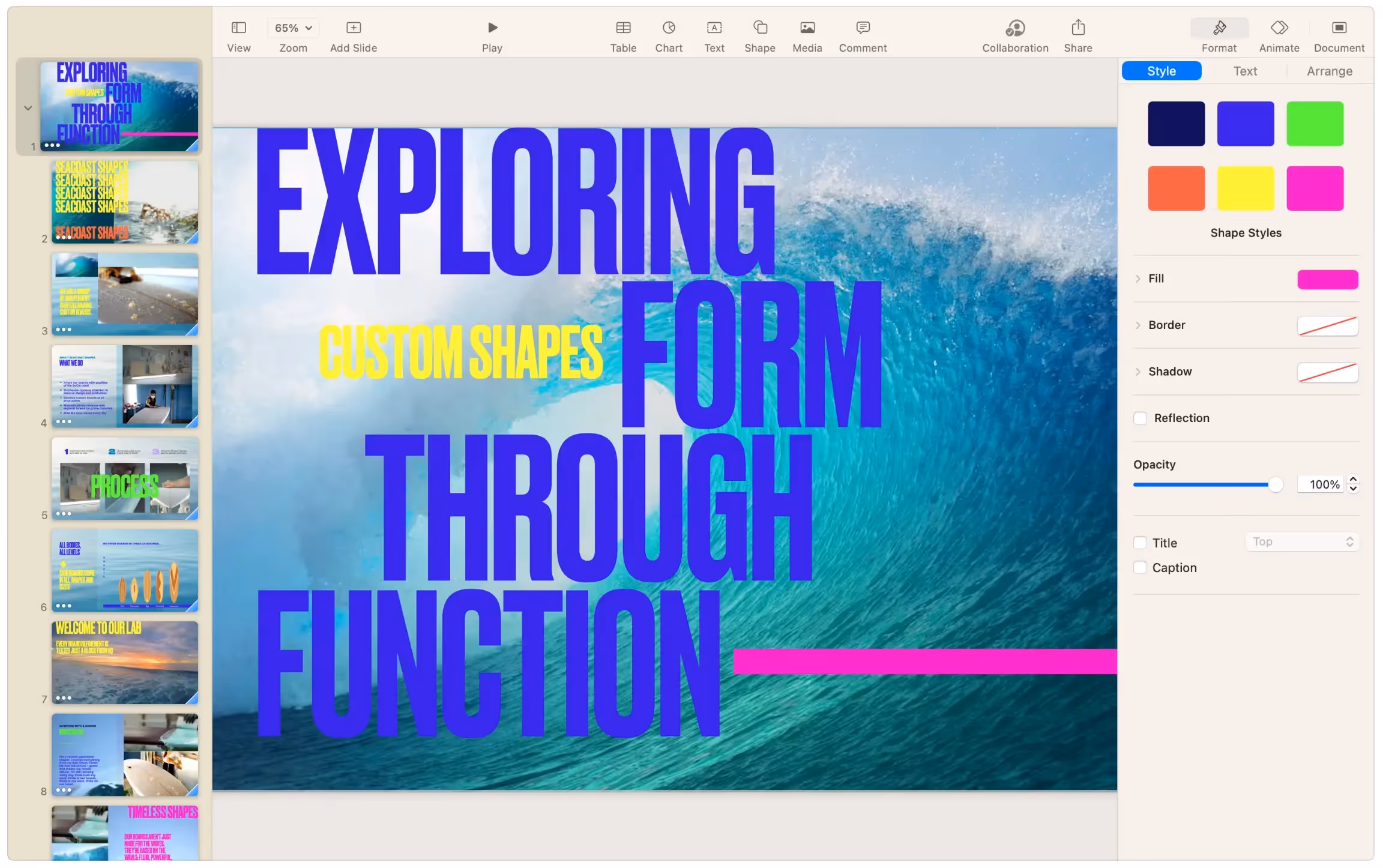
Task: Open the title position Top dropdown
Action: tap(1302, 541)
